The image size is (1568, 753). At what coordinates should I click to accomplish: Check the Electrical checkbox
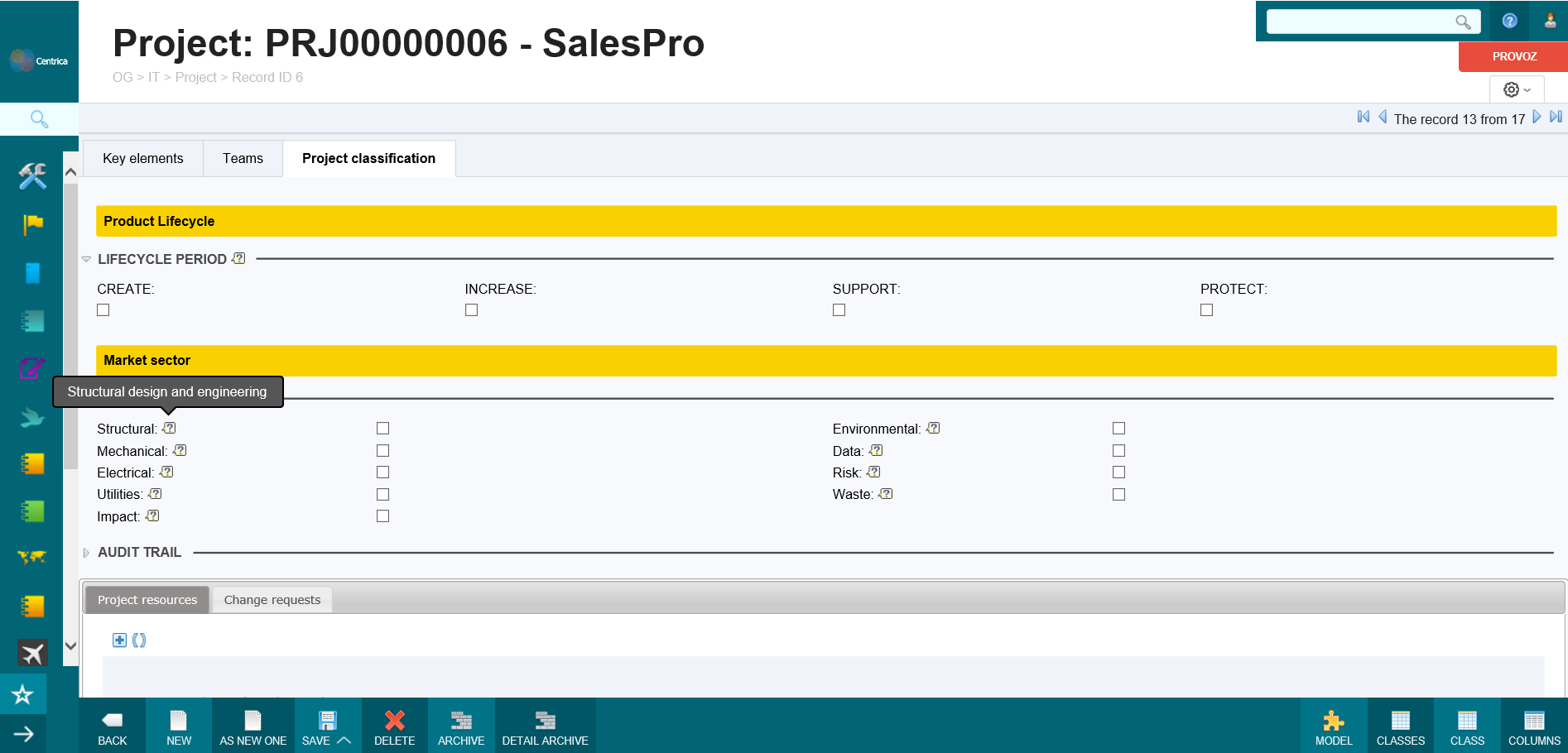382,472
